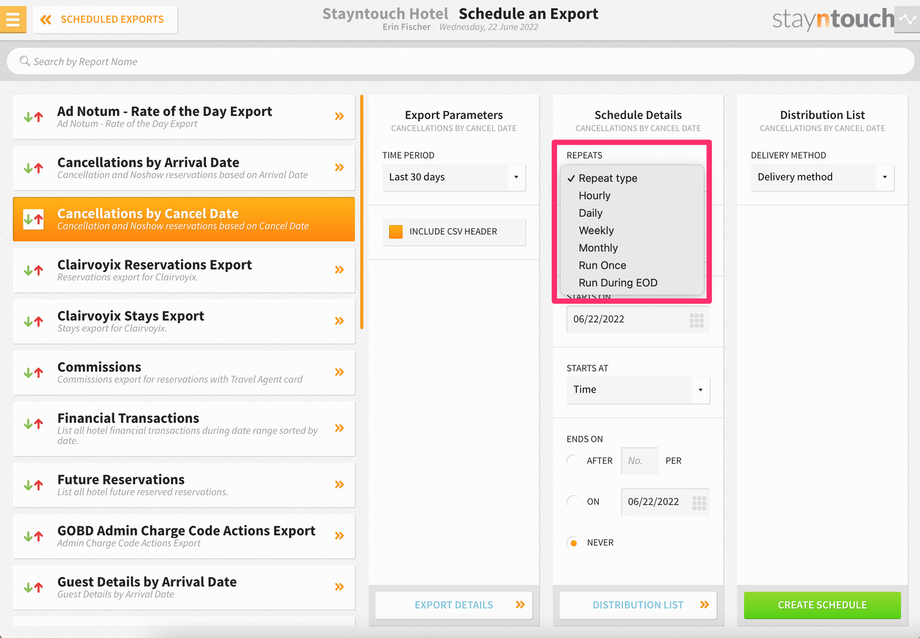
Task: Open GOBD Admin Charge Code chevron
Action: [x=339, y=535]
